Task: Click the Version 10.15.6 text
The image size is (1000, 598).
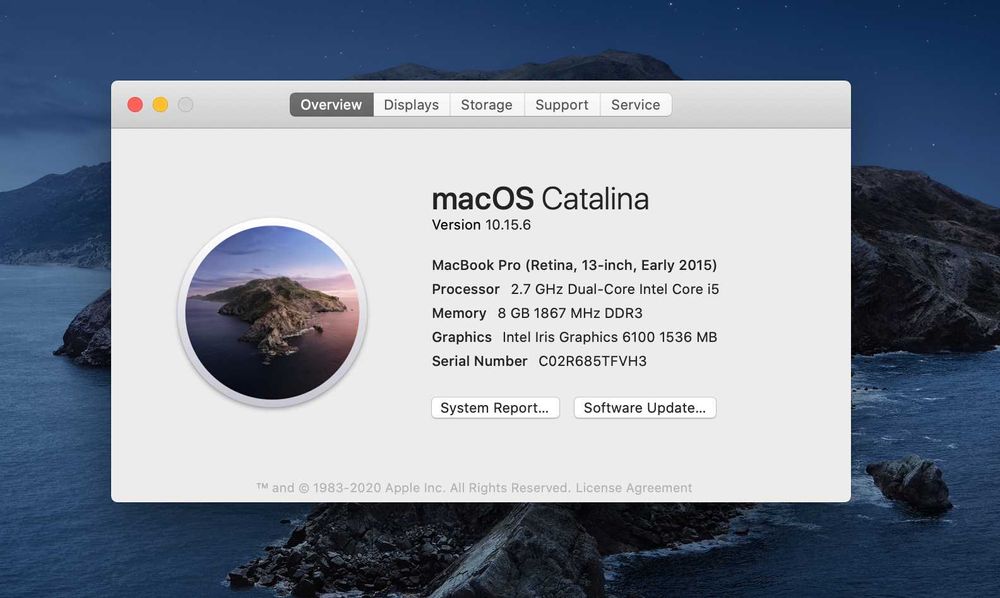Action: pos(482,225)
